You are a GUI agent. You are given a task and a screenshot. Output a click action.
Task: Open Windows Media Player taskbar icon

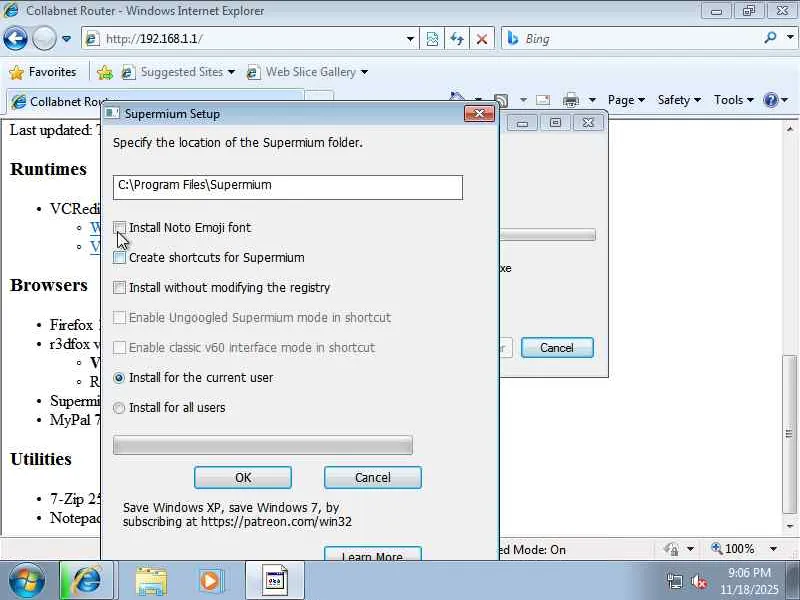[210, 581]
